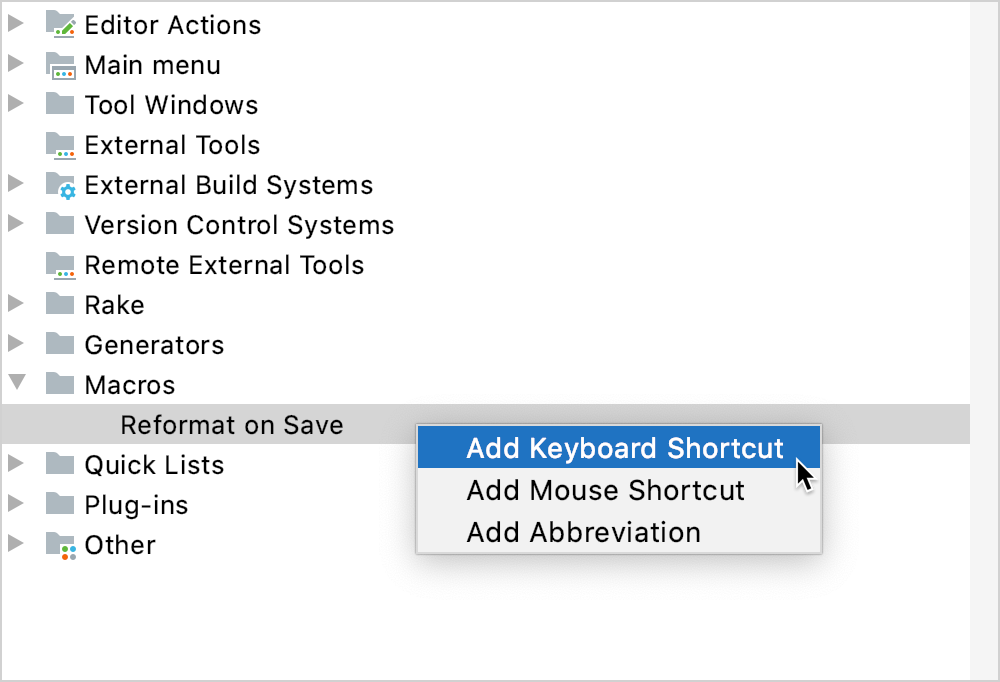Expand the Generators node
Image resolution: width=1000 pixels, height=682 pixels.
[x=16, y=344]
